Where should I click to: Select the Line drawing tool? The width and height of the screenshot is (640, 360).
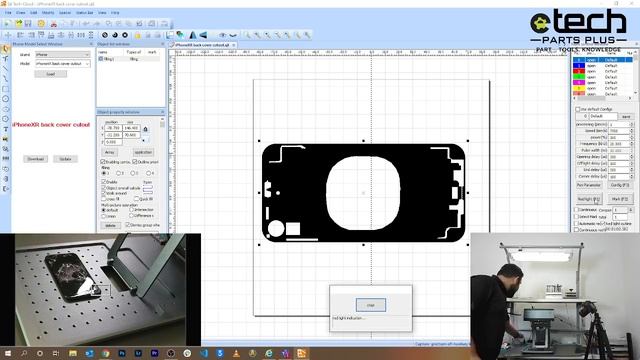(x=5, y=69)
